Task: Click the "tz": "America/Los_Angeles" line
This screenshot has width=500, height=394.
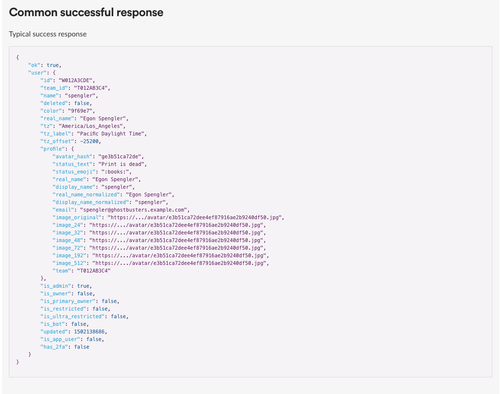Action: point(83,126)
